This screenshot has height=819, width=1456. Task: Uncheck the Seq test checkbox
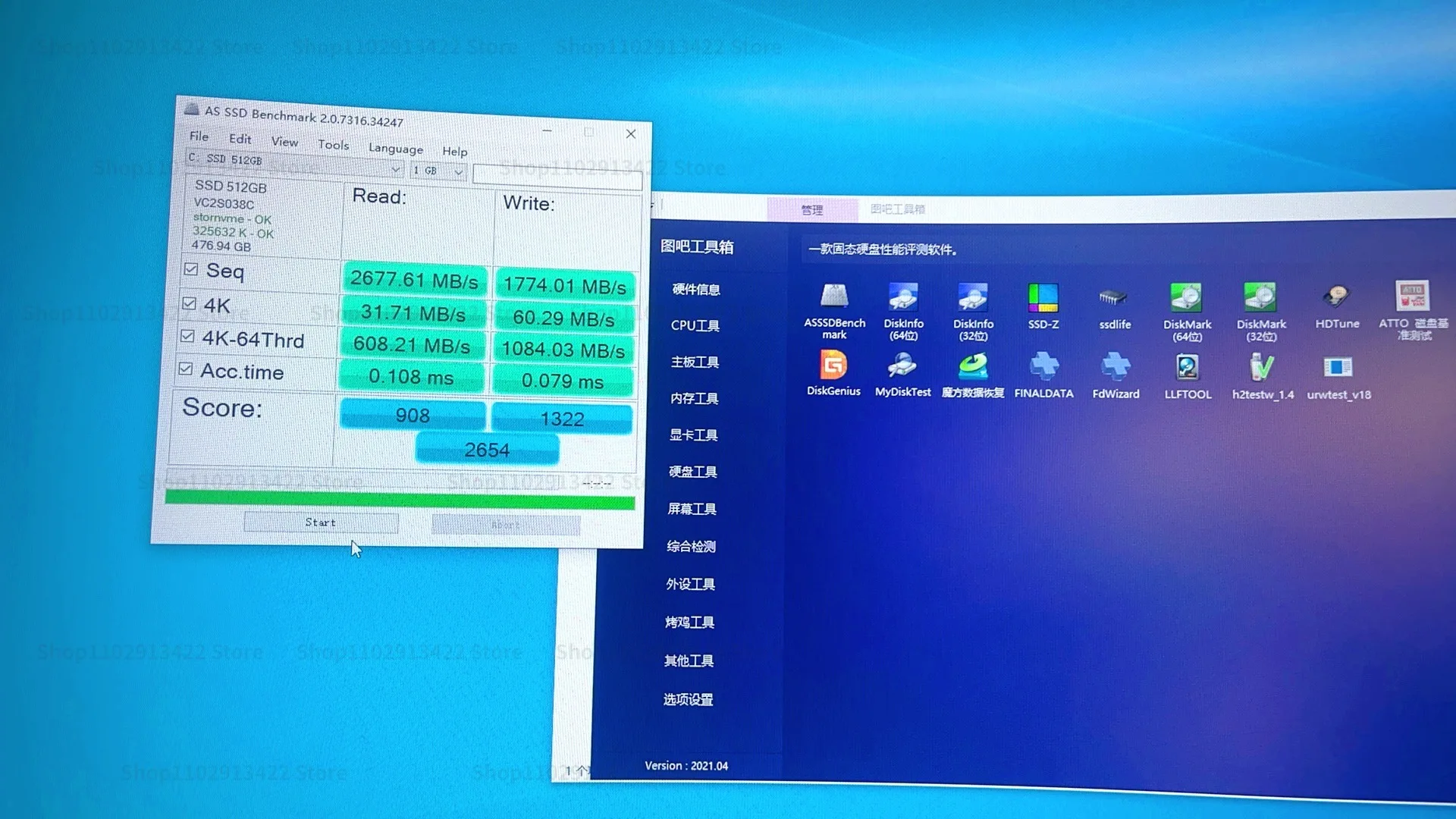click(x=191, y=269)
